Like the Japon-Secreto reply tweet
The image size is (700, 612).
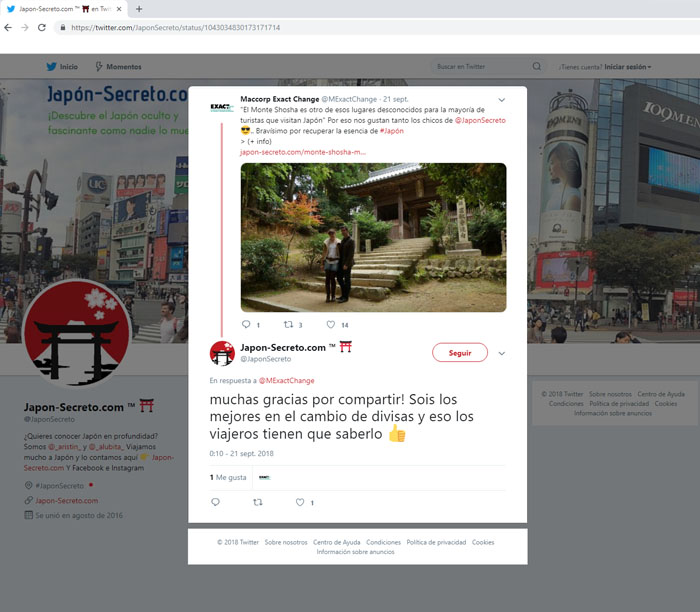[300, 502]
